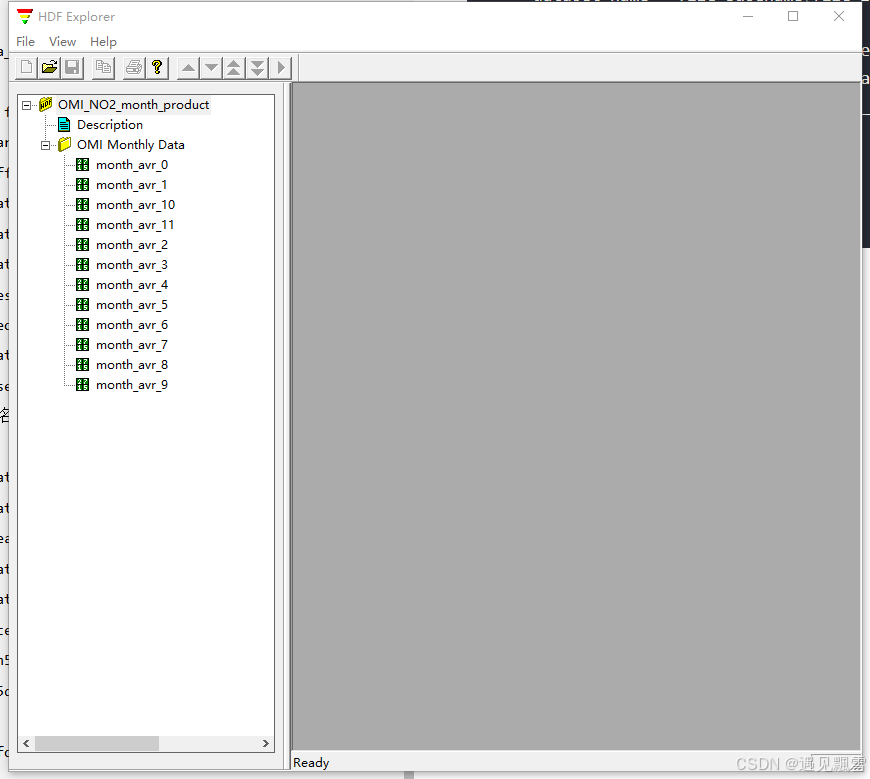The image size is (870, 779).
Task: Collapse the OMI Monthly Data group
Action: coord(45,145)
